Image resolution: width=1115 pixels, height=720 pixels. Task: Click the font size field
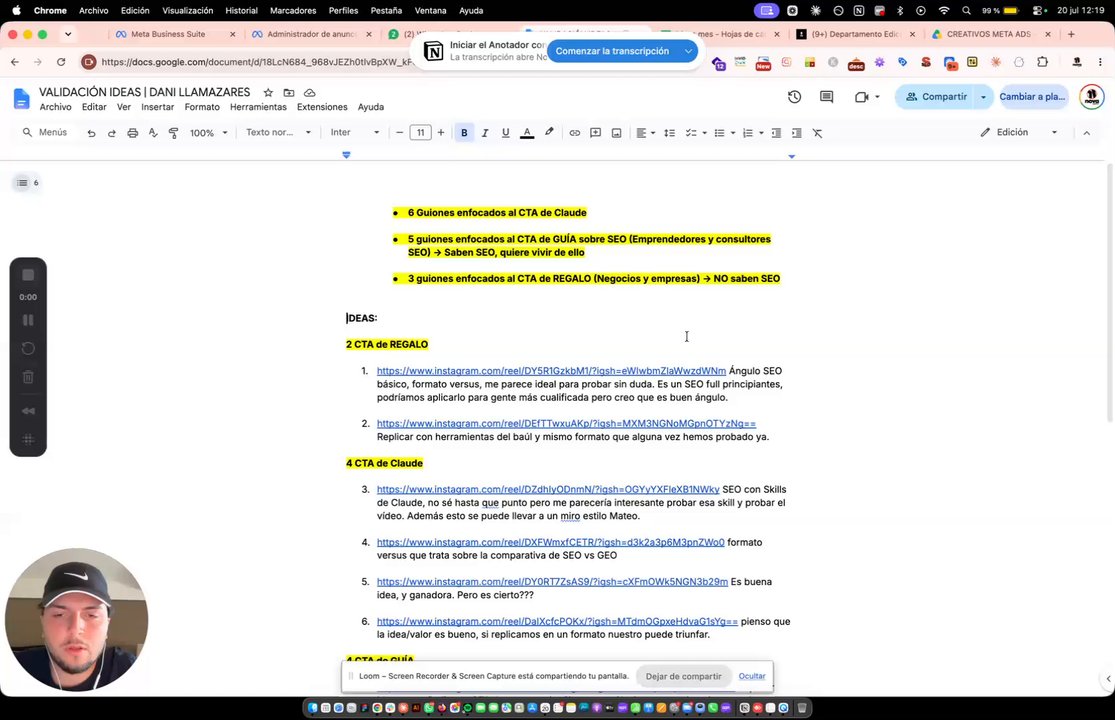(x=420, y=133)
